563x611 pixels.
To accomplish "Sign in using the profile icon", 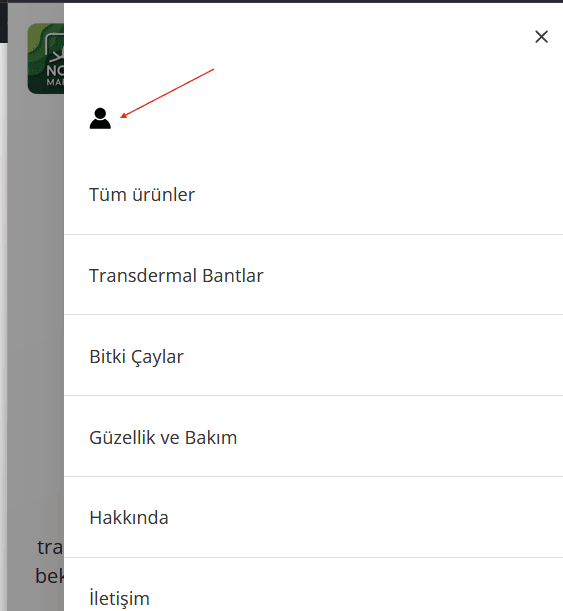I will click(x=100, y=118).
